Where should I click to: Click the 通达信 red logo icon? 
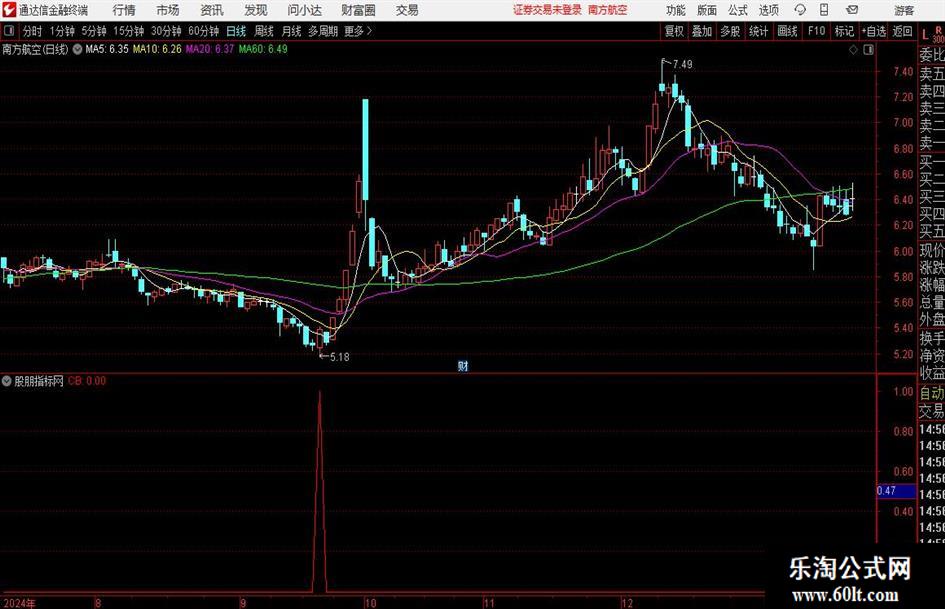pyautogui.click(x=9, y=10)
